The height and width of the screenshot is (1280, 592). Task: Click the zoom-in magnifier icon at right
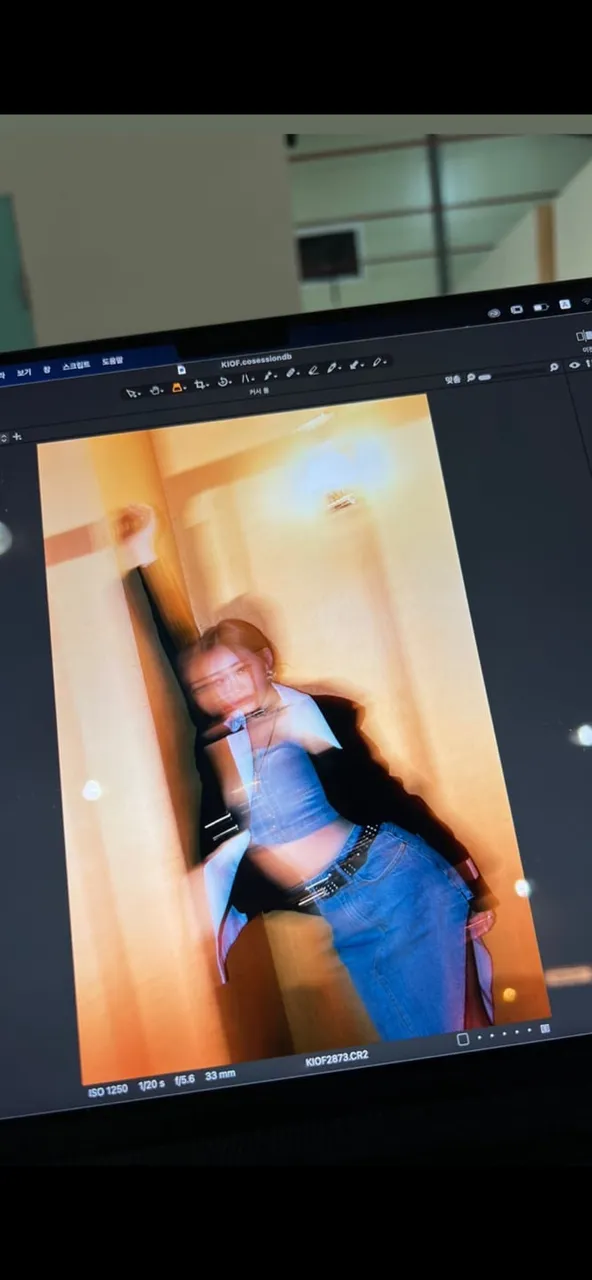[554, 368]
